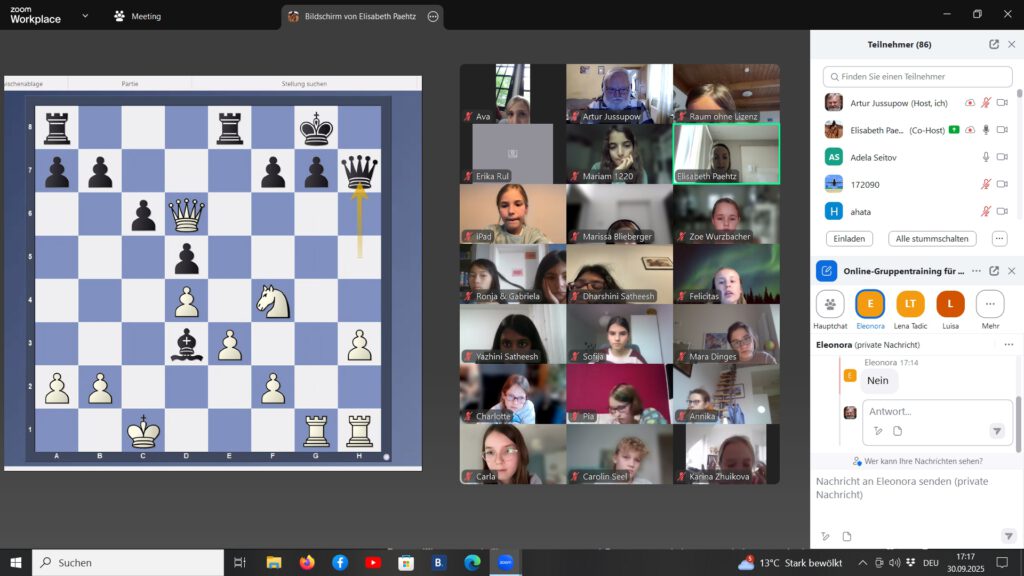Switch to the Meeting tab

pos(137,16)
